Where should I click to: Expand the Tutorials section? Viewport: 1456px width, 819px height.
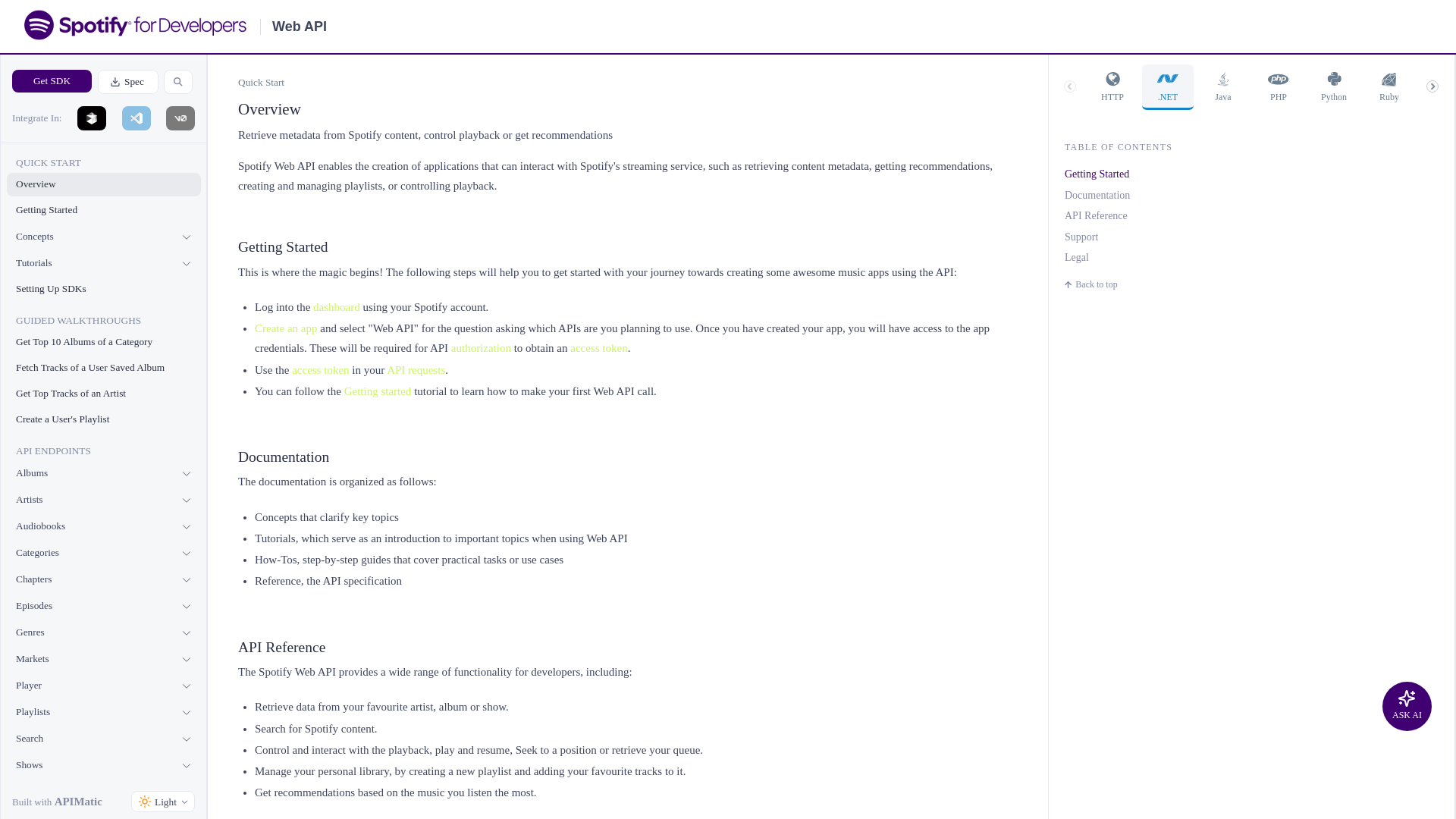[x=104, y=263]
